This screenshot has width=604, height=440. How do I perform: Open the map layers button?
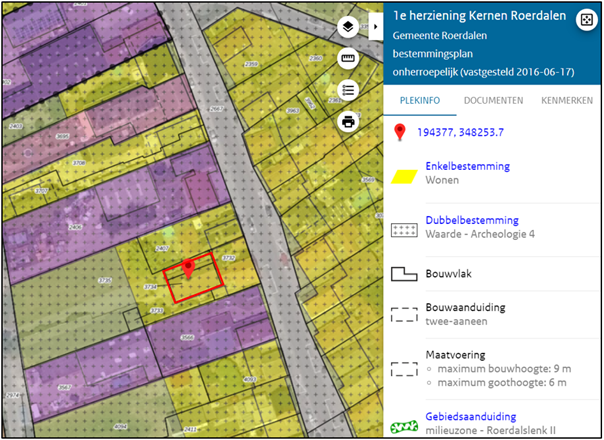point(348,27)
